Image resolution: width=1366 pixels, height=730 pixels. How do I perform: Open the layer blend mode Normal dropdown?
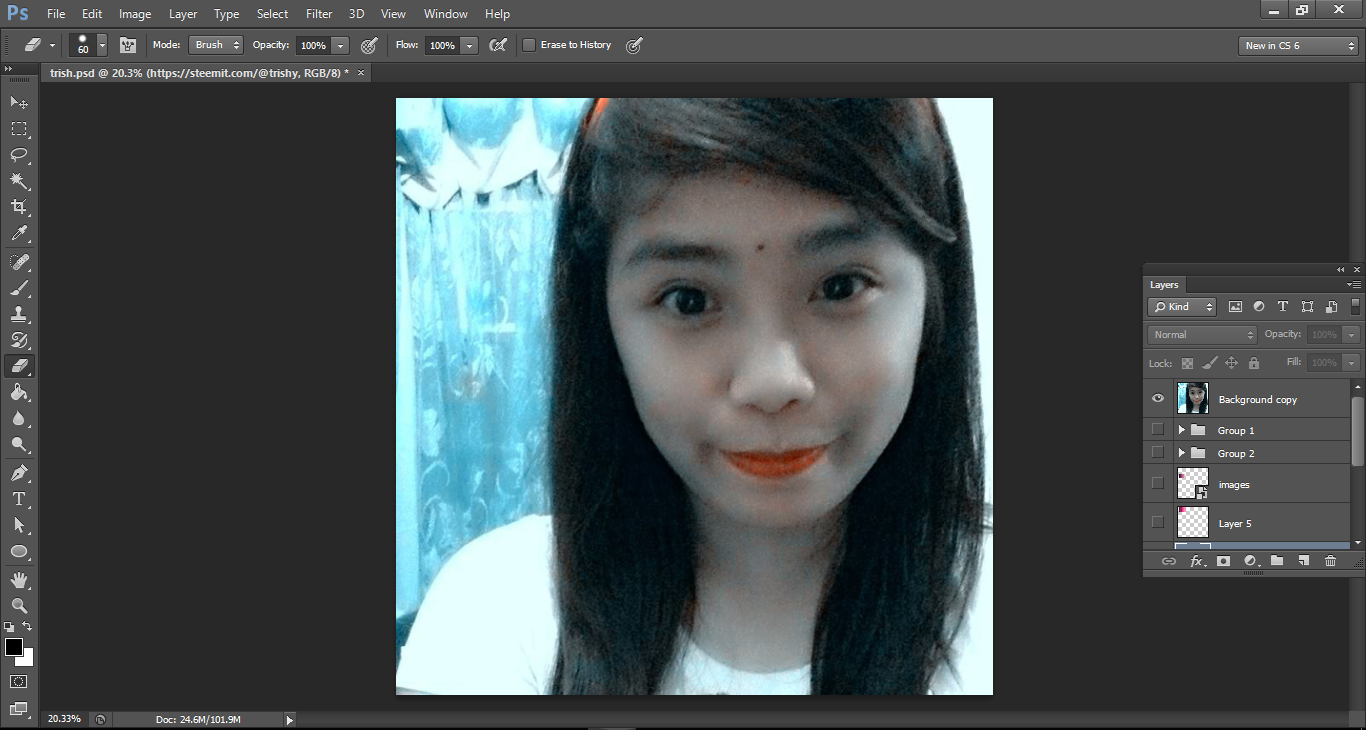click(x=1202, y=335)
